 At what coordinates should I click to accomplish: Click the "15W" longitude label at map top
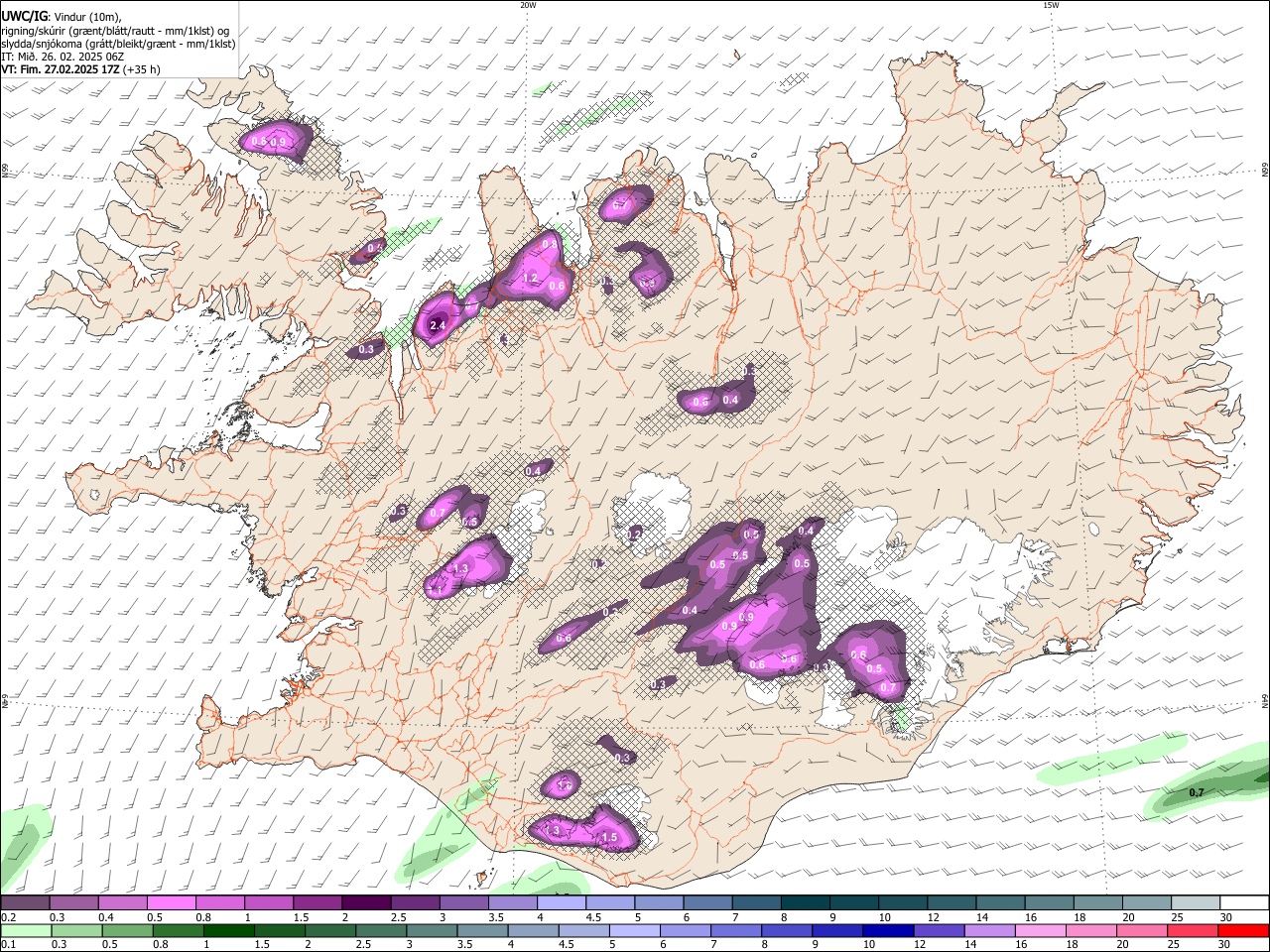tap(1051, 5)
